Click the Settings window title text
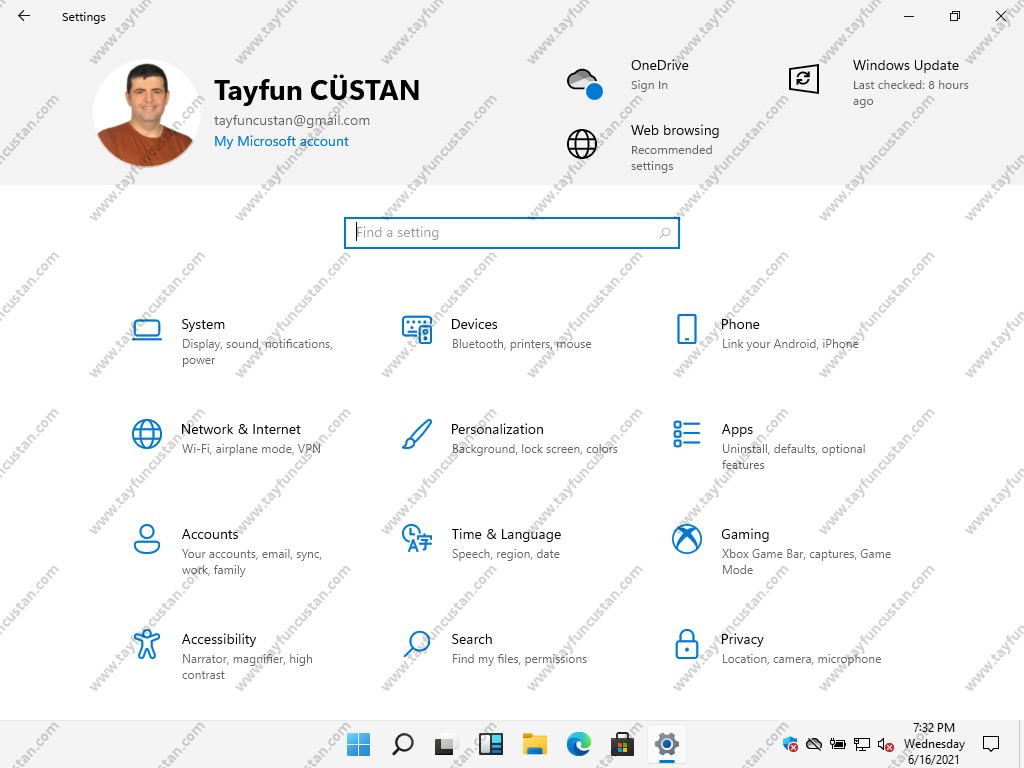This screenshot has width=1024, height=768. coord(84,17)
